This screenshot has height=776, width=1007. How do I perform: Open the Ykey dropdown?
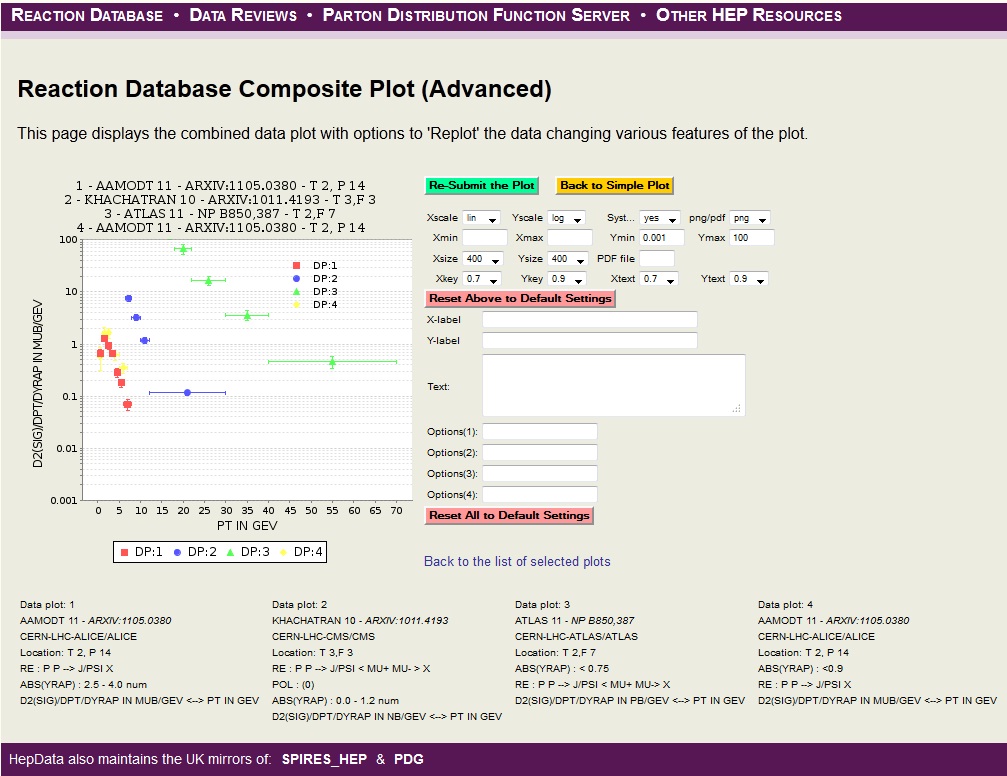567,279
